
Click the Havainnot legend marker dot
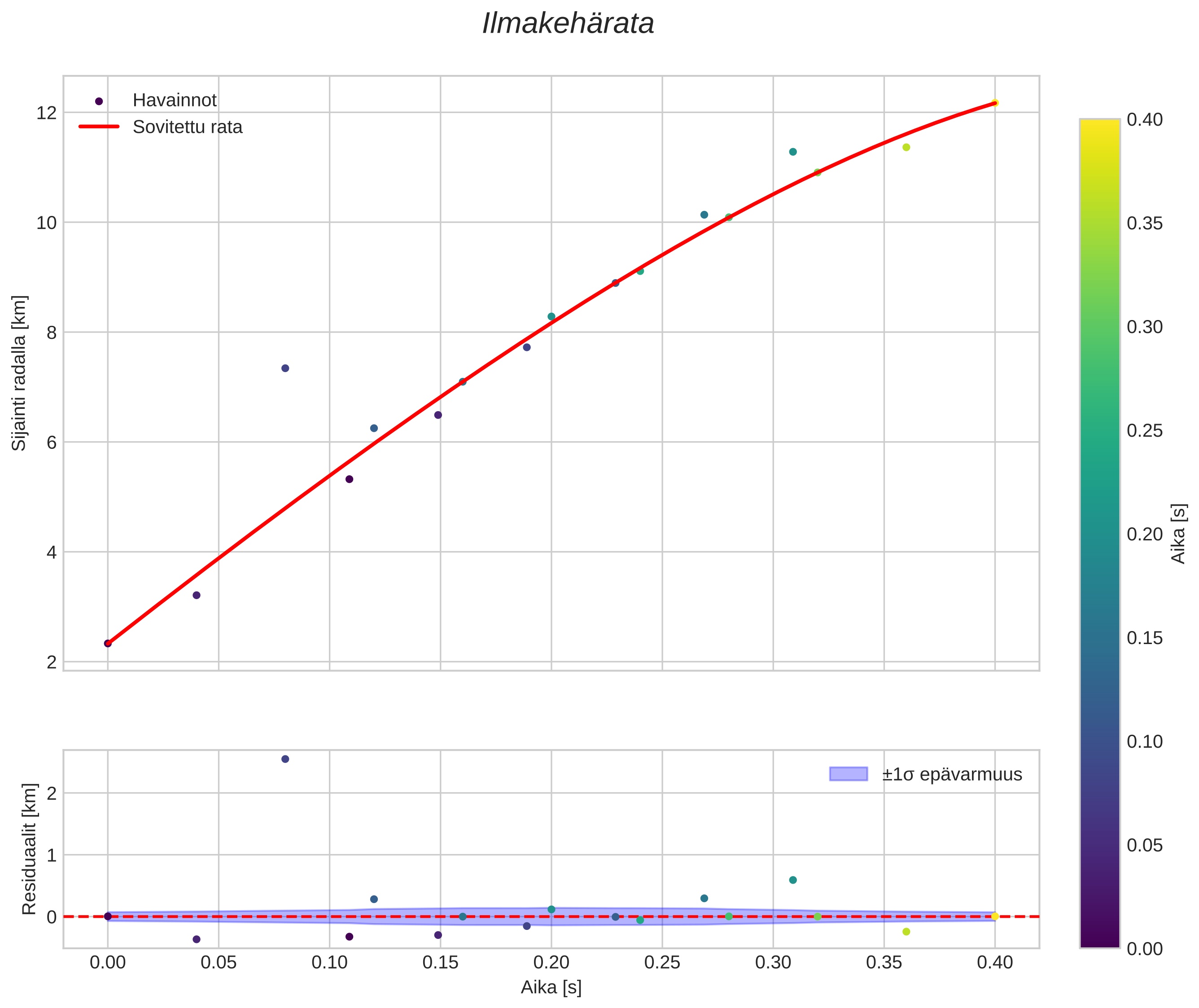tap(99, 101)
